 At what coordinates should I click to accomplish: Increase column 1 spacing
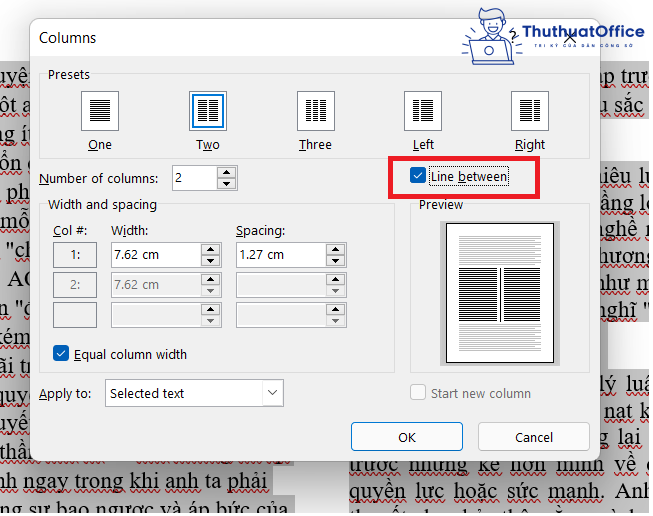click(336, 249)
